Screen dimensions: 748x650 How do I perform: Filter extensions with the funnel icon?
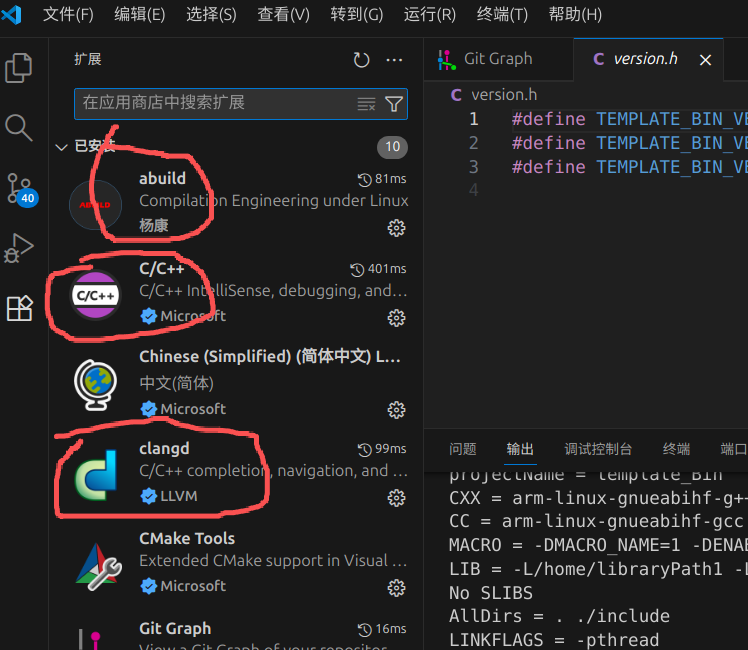(394, 103)
